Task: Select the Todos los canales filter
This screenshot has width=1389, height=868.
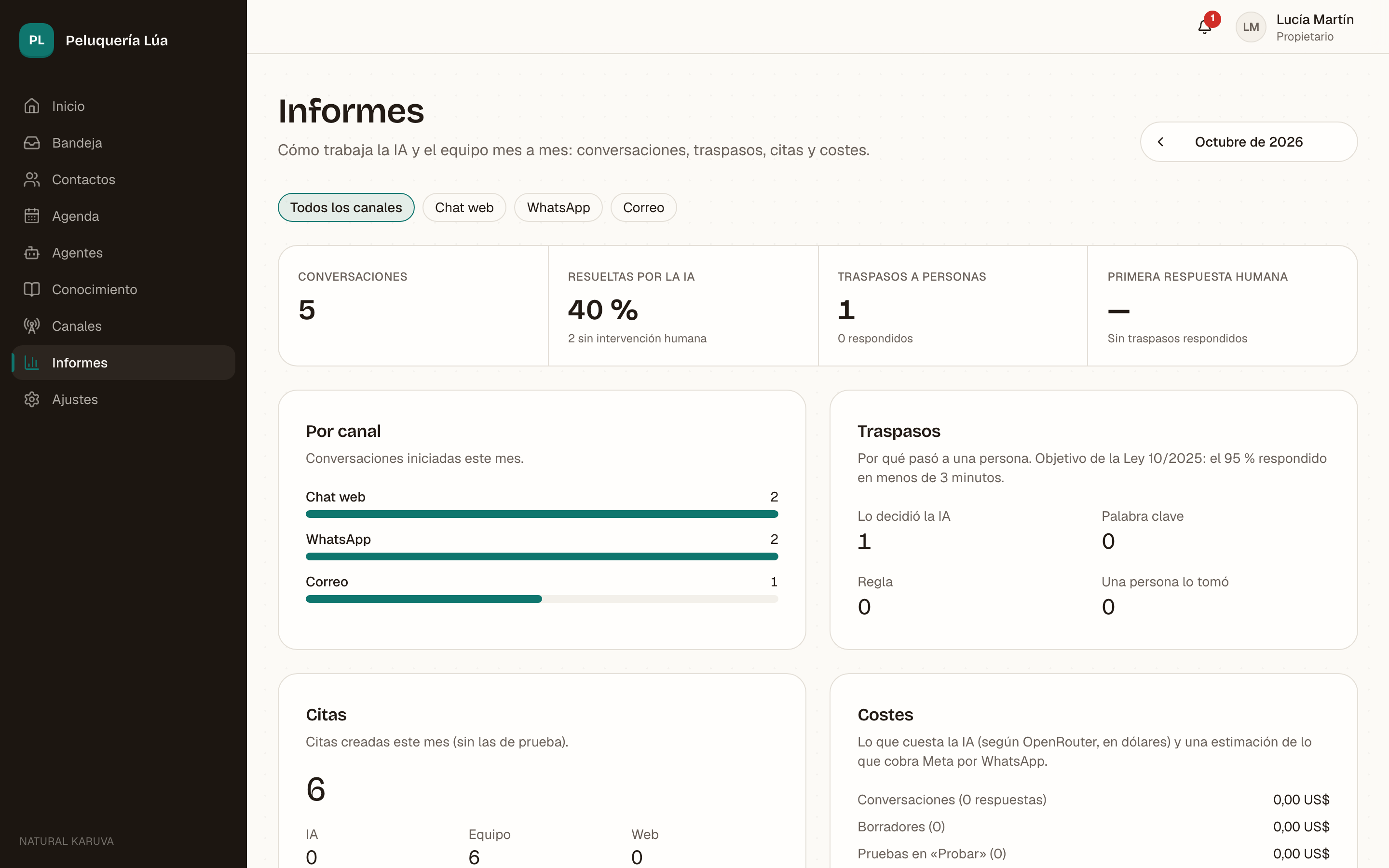Action: tap(346, 207)
